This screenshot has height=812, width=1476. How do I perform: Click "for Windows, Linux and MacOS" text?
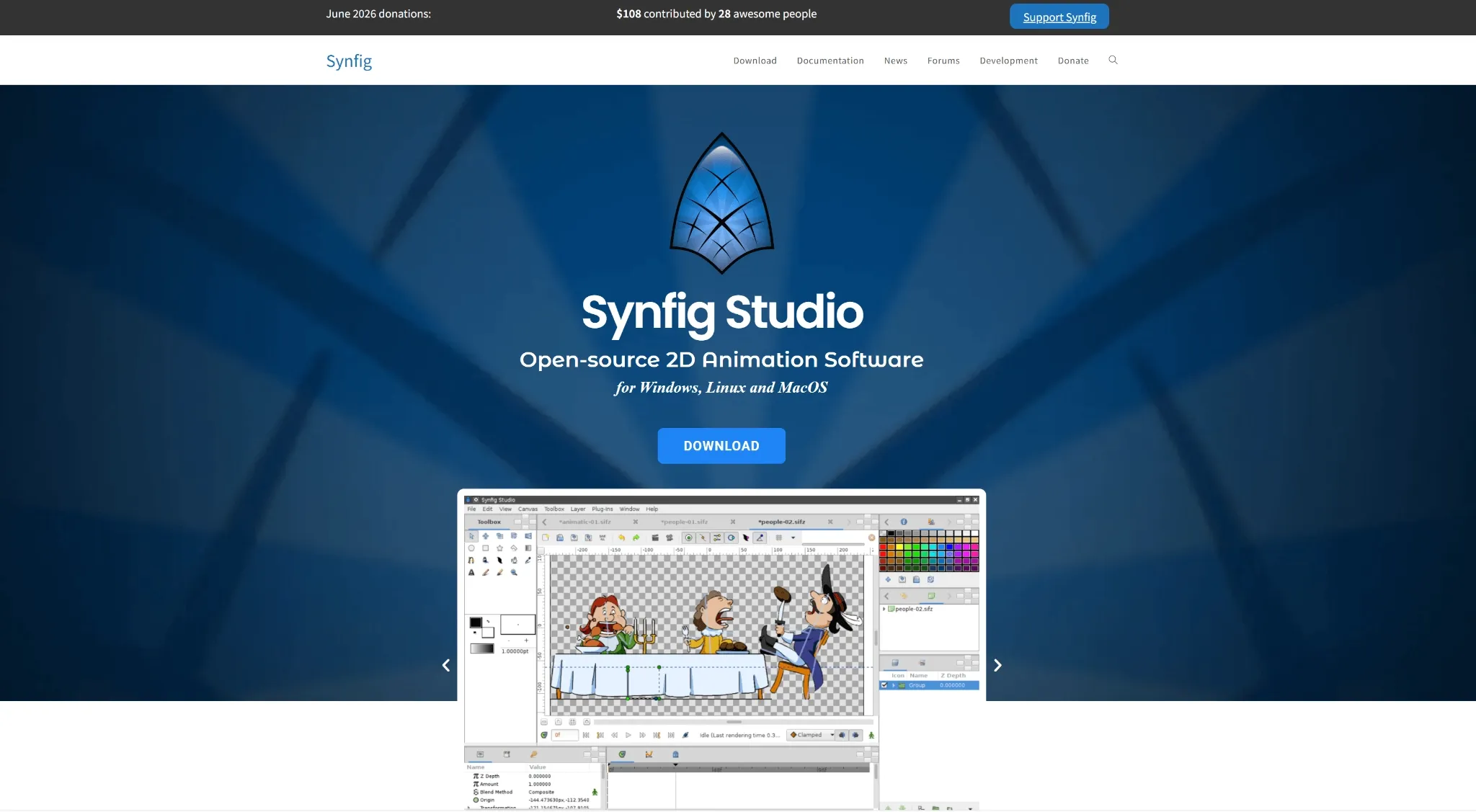(x=721, y=388)
